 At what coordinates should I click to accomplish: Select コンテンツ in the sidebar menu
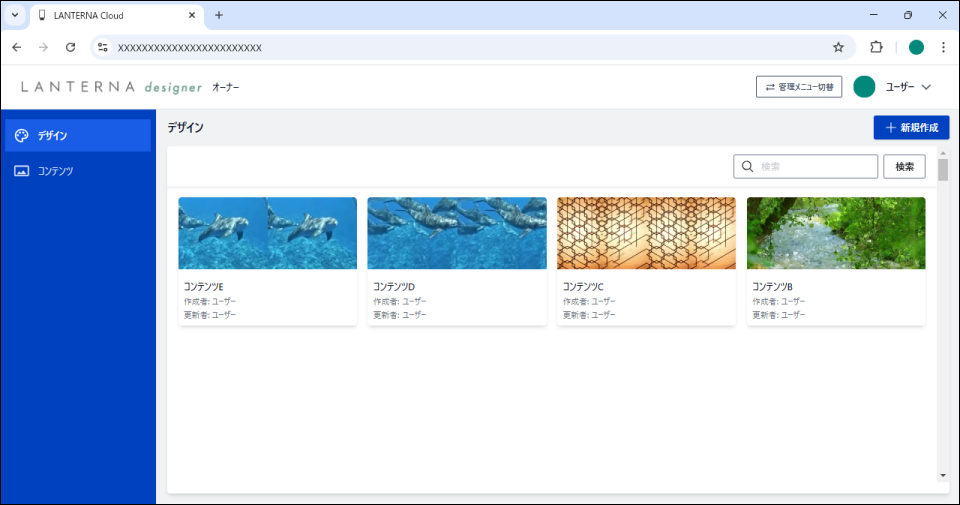point(56,171)
